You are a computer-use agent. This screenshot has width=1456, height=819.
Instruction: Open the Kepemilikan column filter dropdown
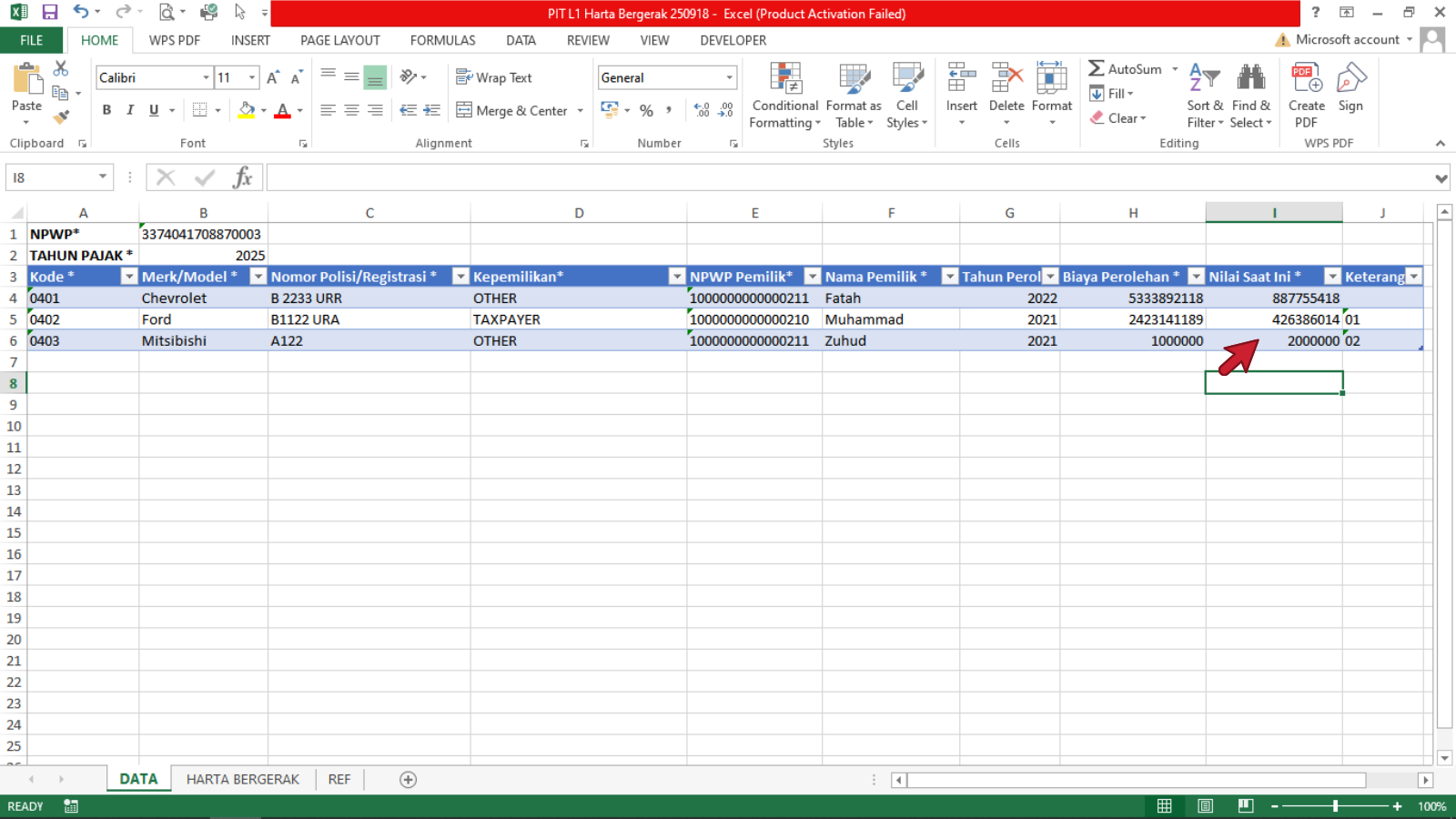click(x=676, y=277)
